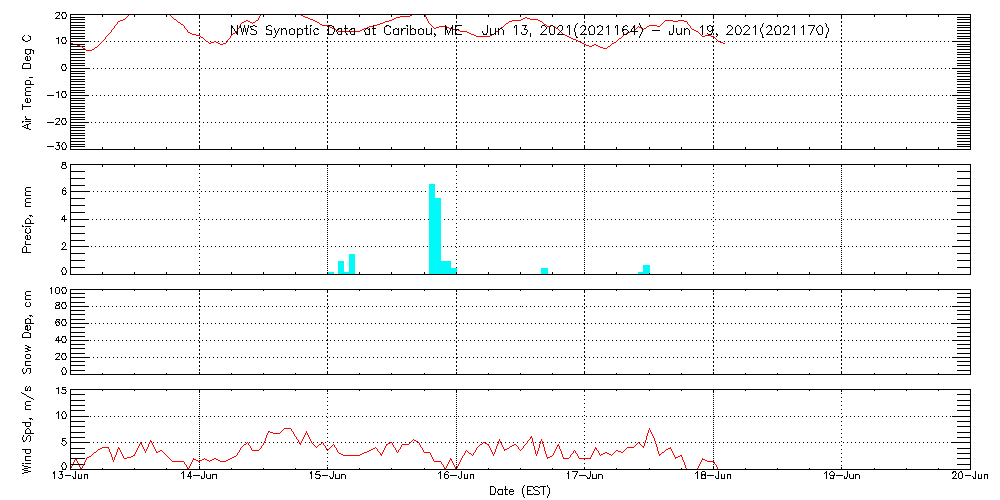
Task: Click the tallest cyan precipitation bar
Action: click(x=432, y=228)
